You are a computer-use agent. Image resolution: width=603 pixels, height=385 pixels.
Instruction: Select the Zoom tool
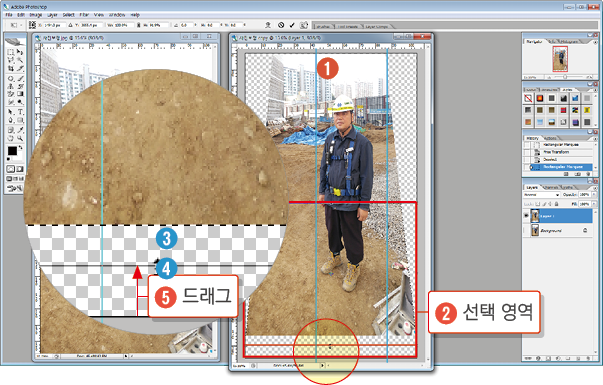pos(20,138)
